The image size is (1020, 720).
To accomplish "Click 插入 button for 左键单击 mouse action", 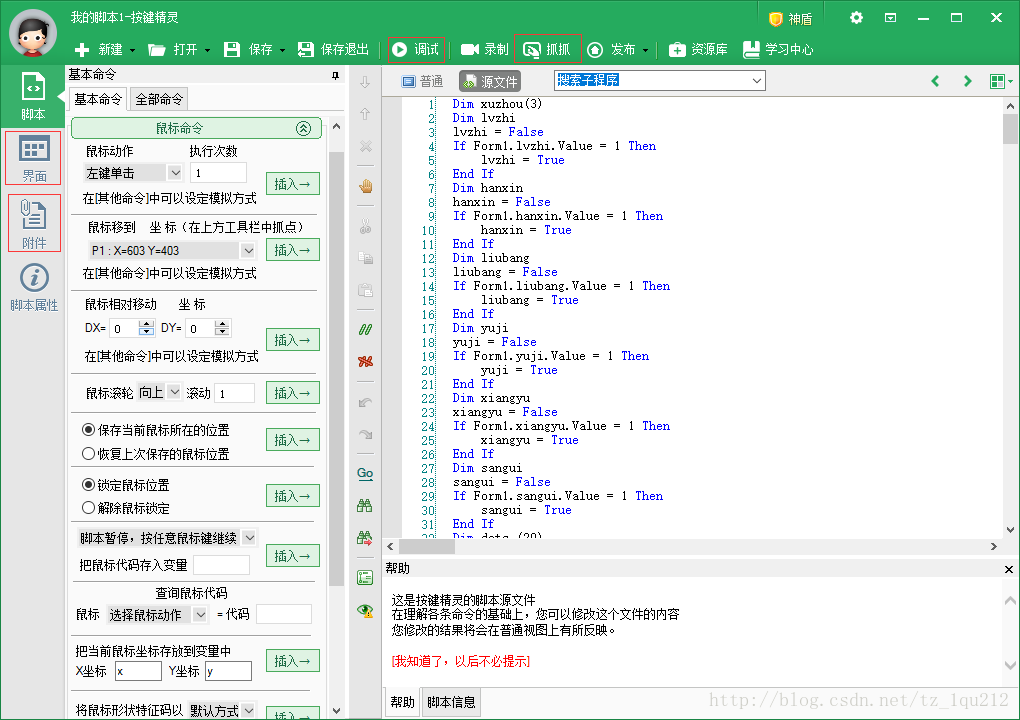I will pos(293,184).
